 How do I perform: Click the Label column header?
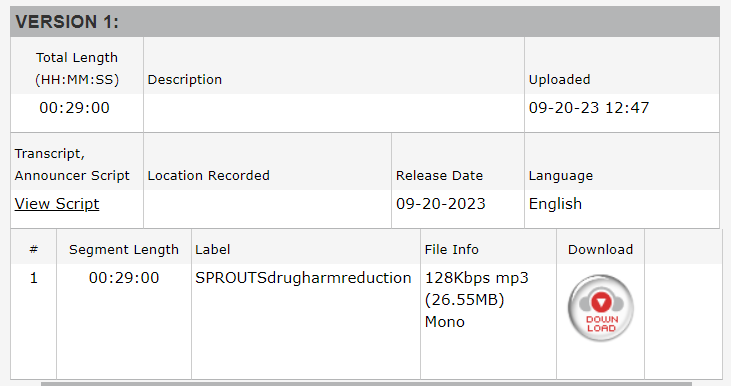point(213,249)
